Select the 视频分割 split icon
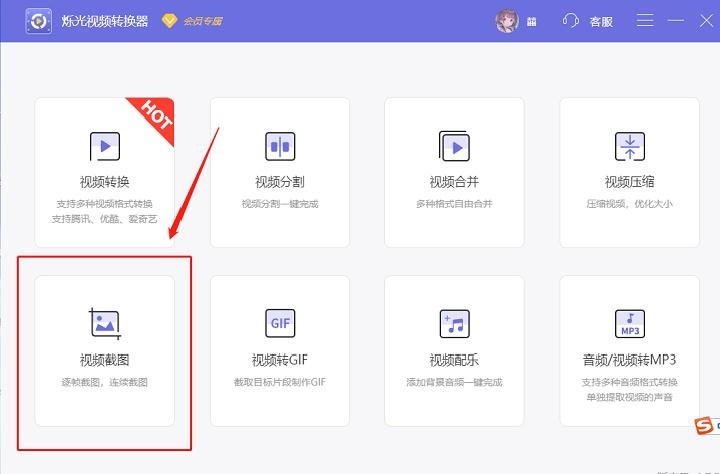This screenshot has height=474, width=720. 280,147
